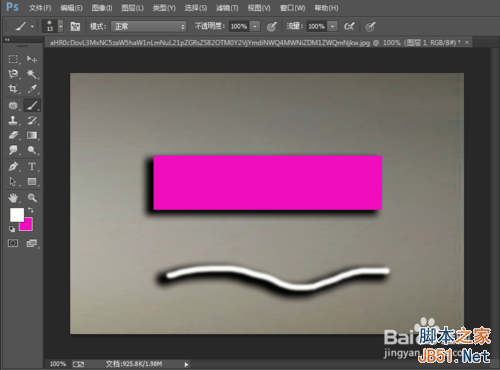Open the 滤镜(T) menu
Image resolution: width=500 pixels, height=370 pixels.
point(227,8)
